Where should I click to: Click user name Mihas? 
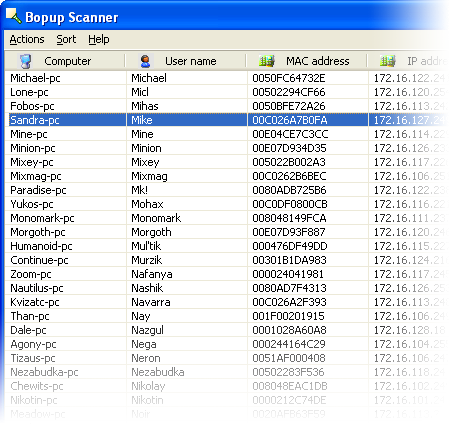[x=145, y=106]
